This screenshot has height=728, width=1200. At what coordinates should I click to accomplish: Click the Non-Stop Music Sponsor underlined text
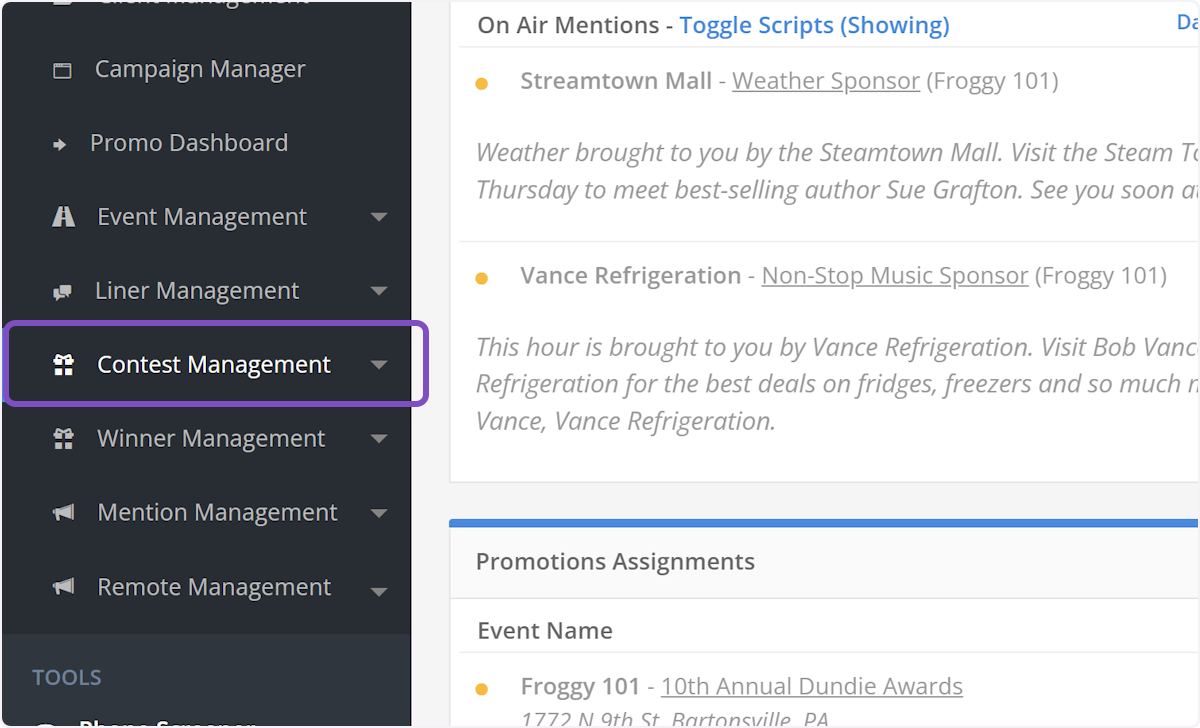click(x=894, y=276)
